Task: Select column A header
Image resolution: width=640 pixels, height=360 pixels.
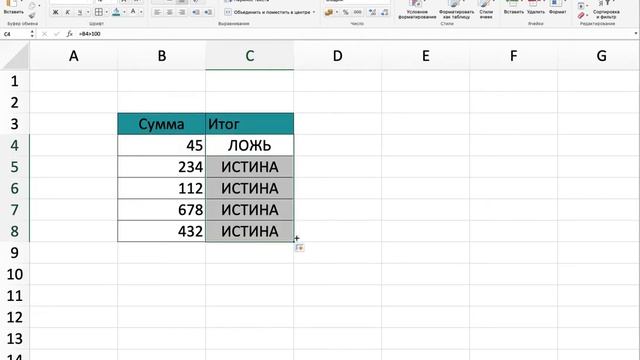Action: pos(73,56)
